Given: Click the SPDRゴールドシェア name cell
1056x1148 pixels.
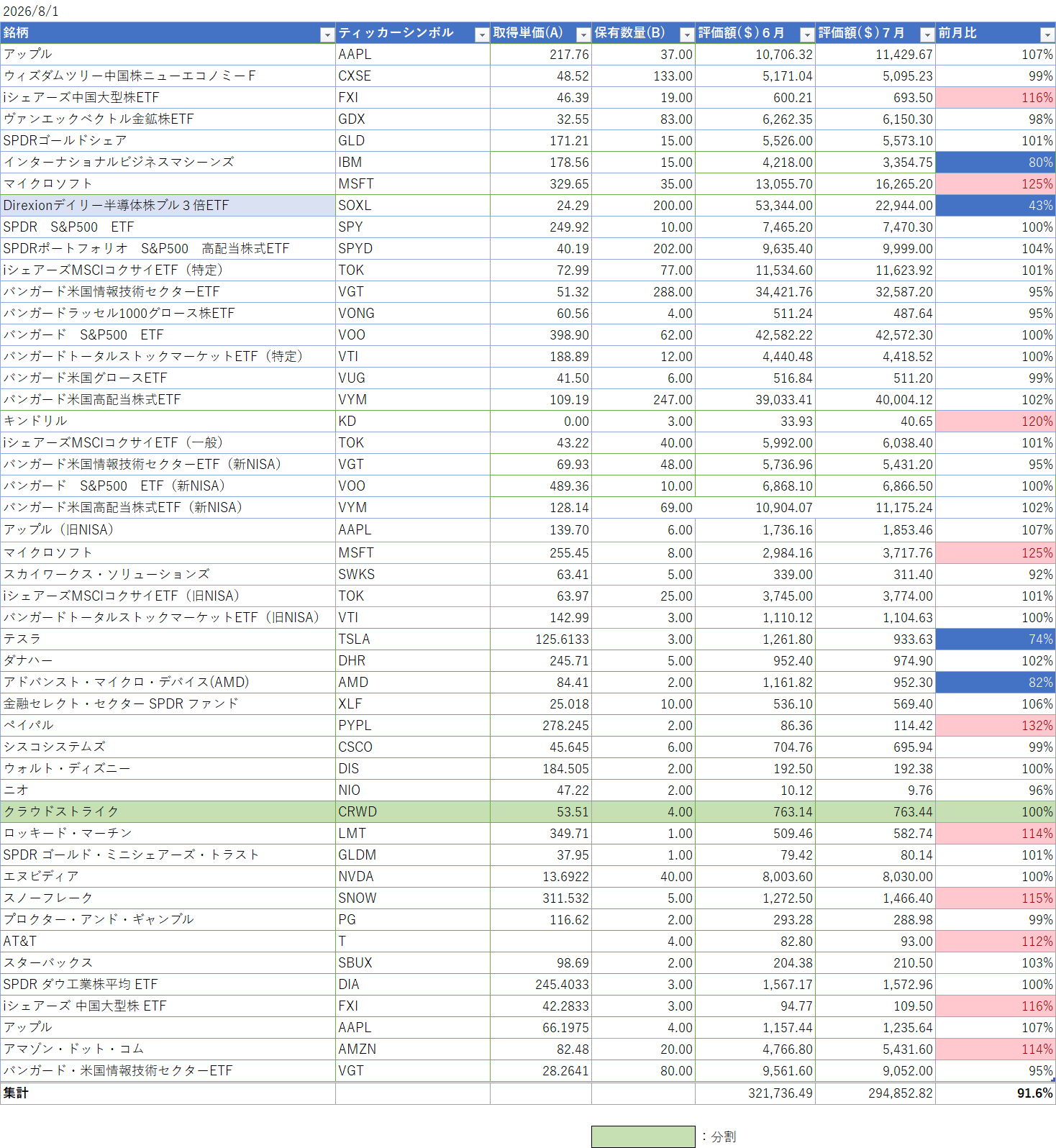Looking at the screenshot, I should [x=168, y=140].
